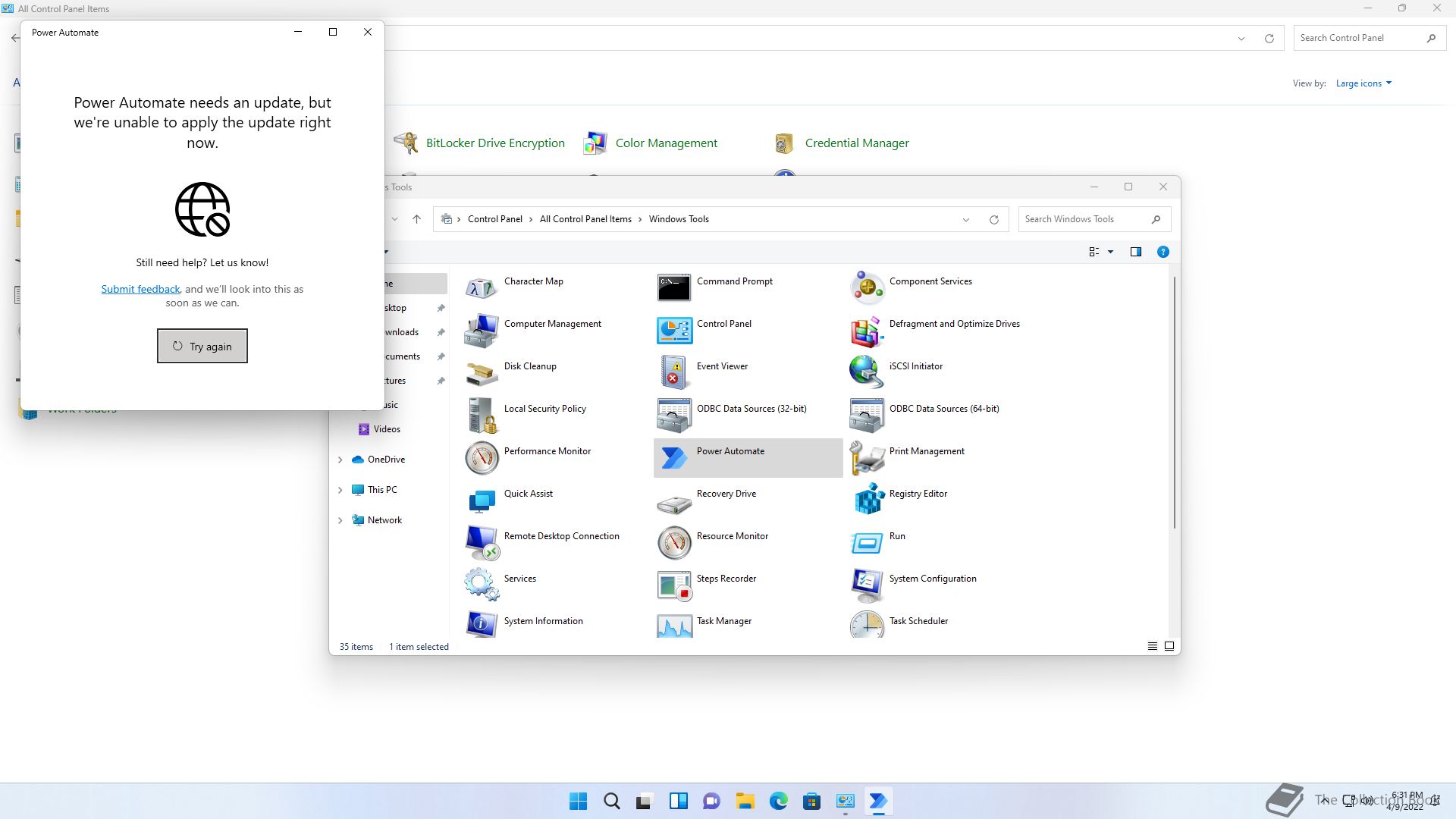Viewport: 1456px width, 819px height.
Task: Click the Windows Tools help icon
Action: coord(1163,252)
